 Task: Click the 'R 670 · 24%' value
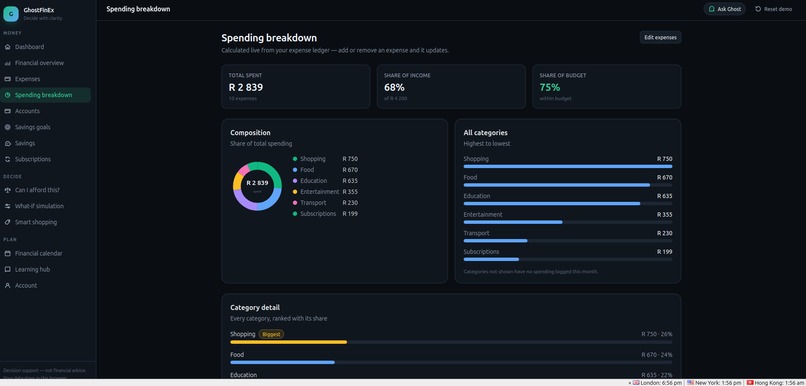click(656, 355)
